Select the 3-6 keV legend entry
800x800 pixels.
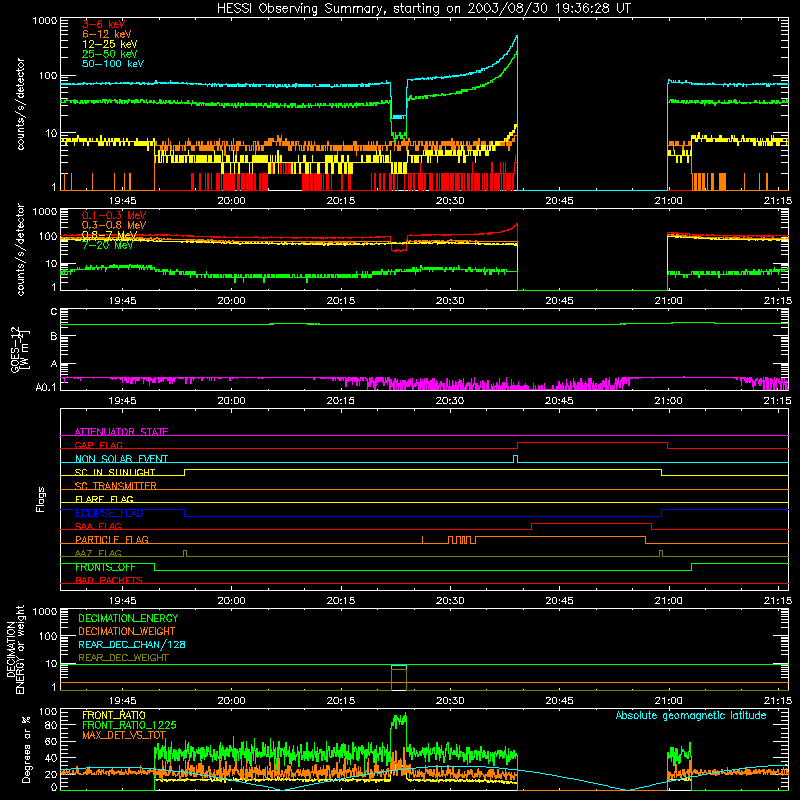103,24
